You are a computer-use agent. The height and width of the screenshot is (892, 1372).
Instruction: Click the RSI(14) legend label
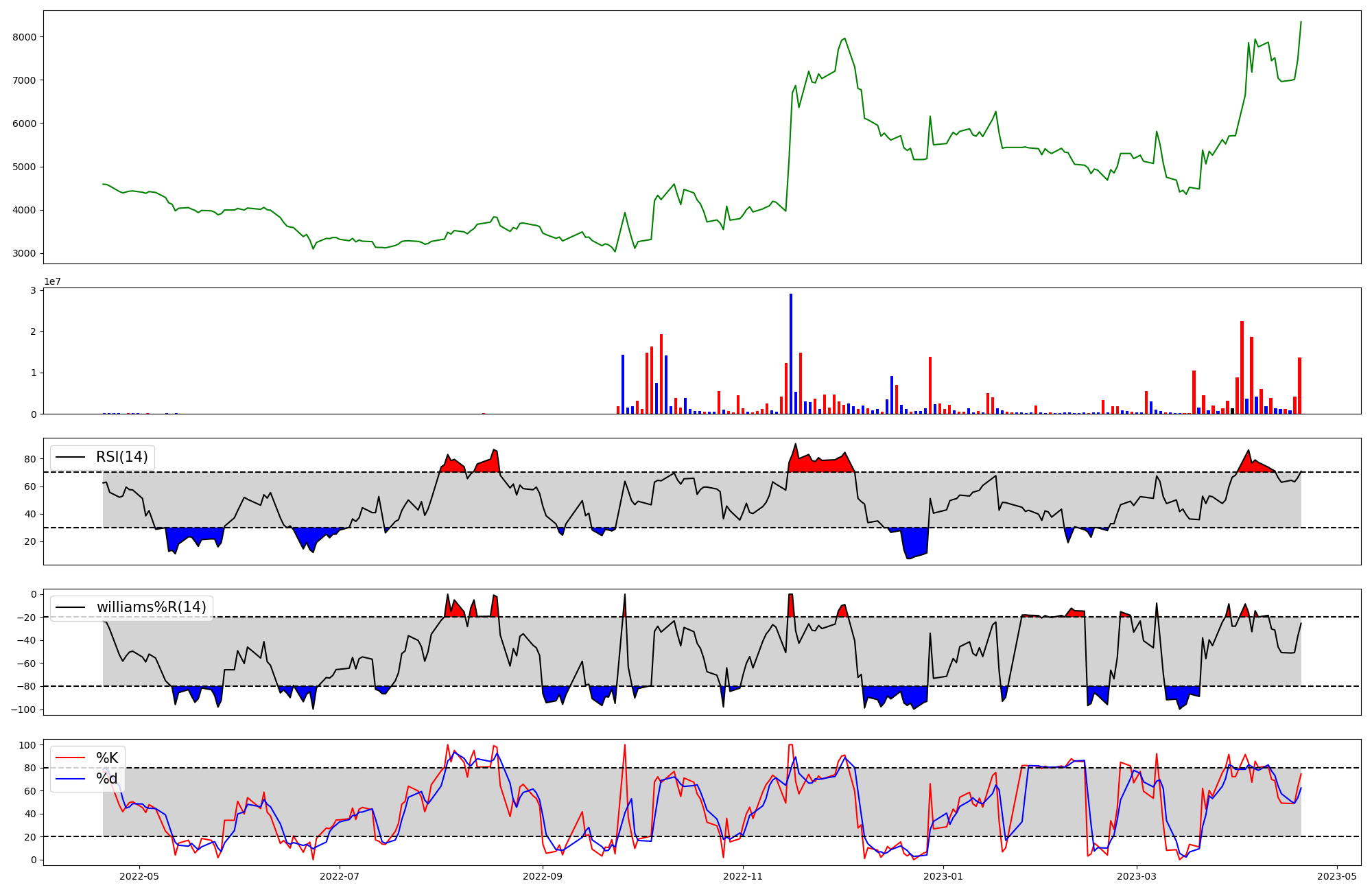[x=121, y=457]
